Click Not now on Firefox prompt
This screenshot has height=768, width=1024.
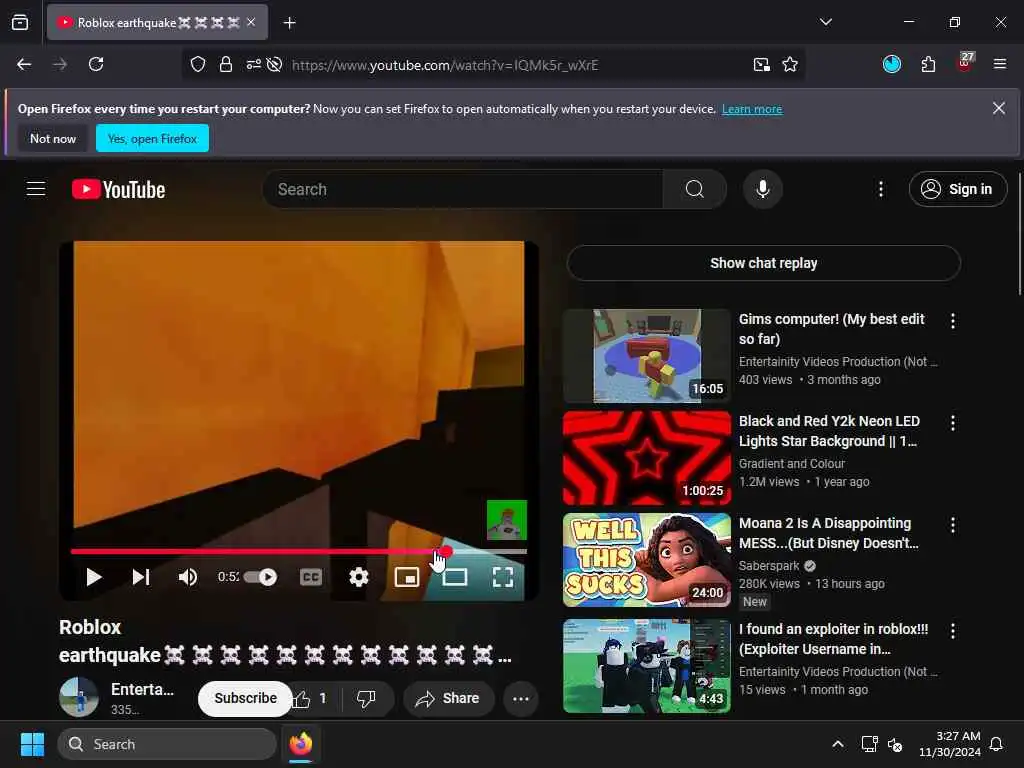pos(53,138)
